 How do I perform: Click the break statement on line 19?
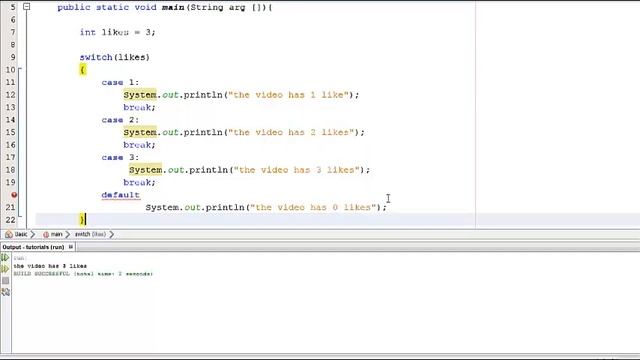point(140,182)
